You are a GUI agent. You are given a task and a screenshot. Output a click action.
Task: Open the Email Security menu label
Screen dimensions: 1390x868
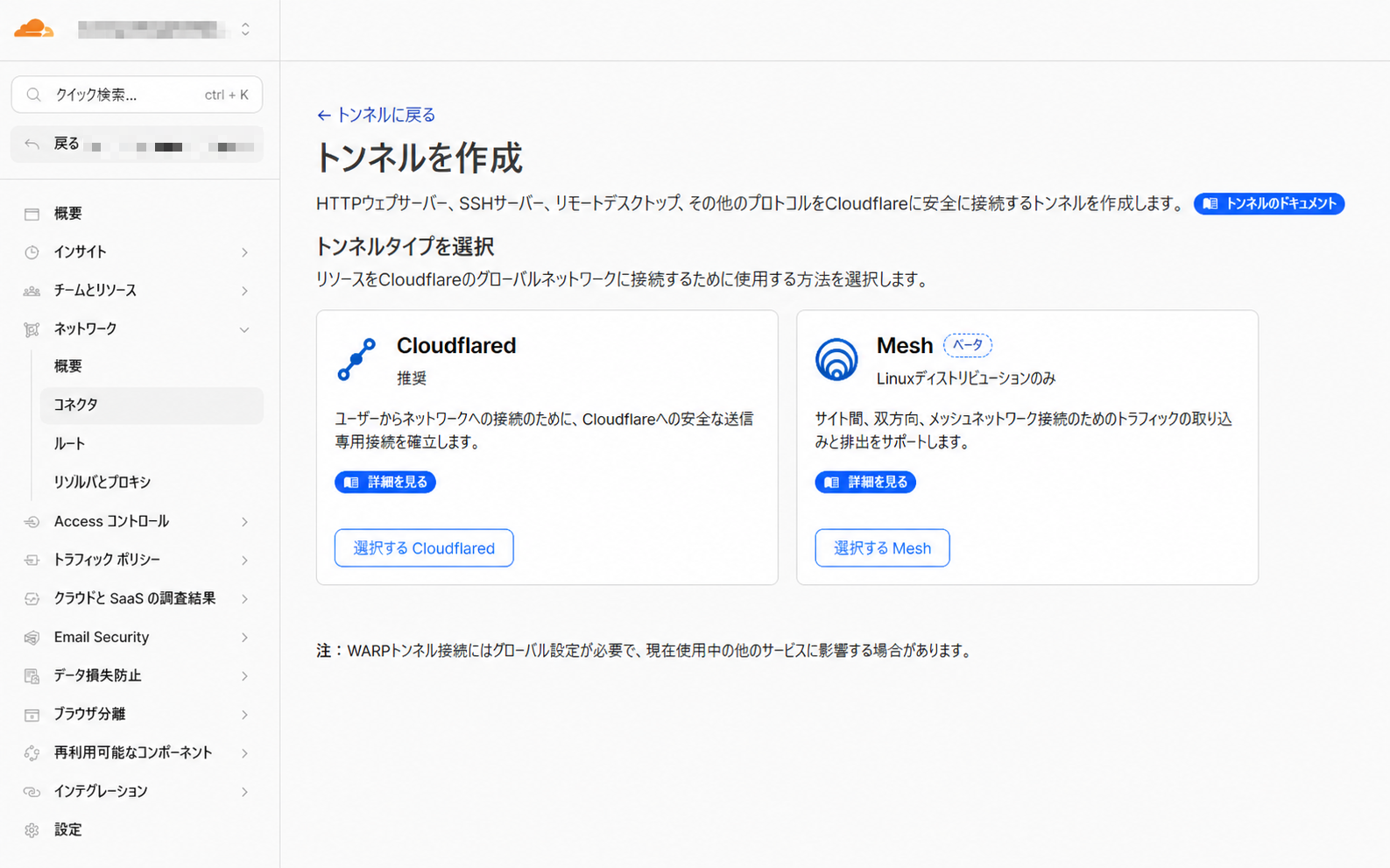102,637
